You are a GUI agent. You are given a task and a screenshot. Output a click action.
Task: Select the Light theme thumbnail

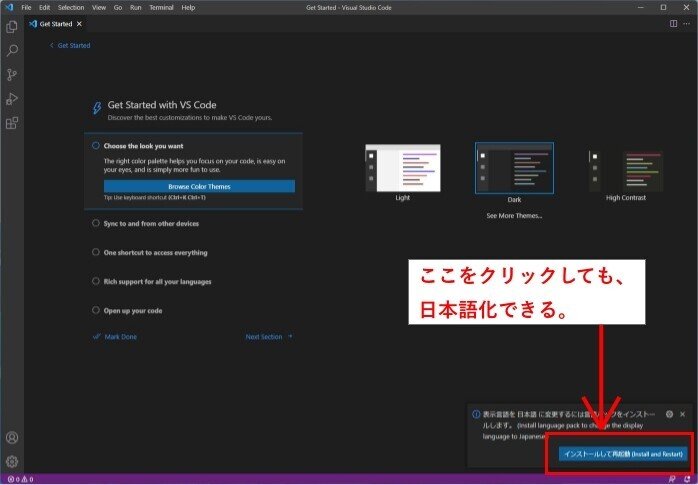(402, 168)
